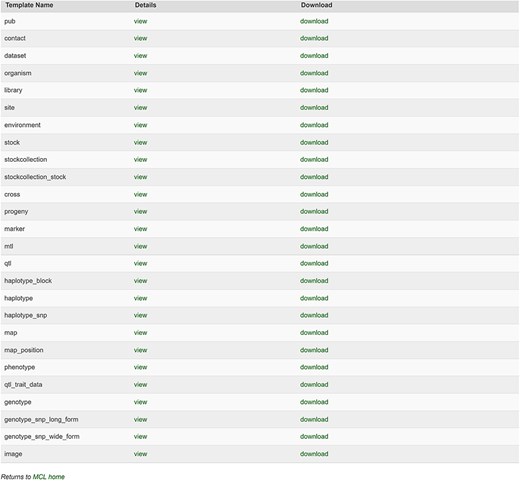Download the stock template
Image resolution: width=520 pixels, height=481 pixels.
click(x=314, y=142)
